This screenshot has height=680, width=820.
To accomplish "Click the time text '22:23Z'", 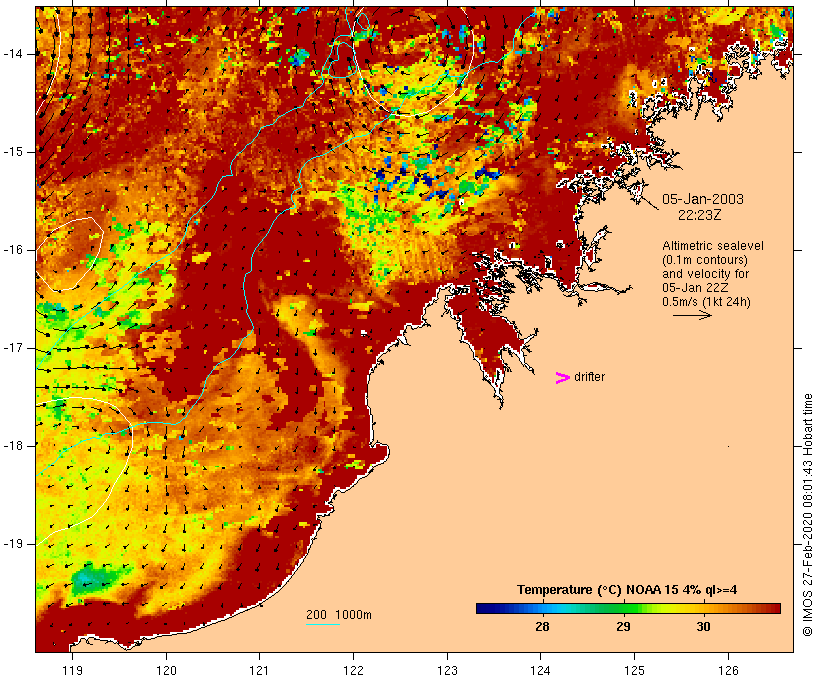I will pyautogui.click(x=700, y=215).
